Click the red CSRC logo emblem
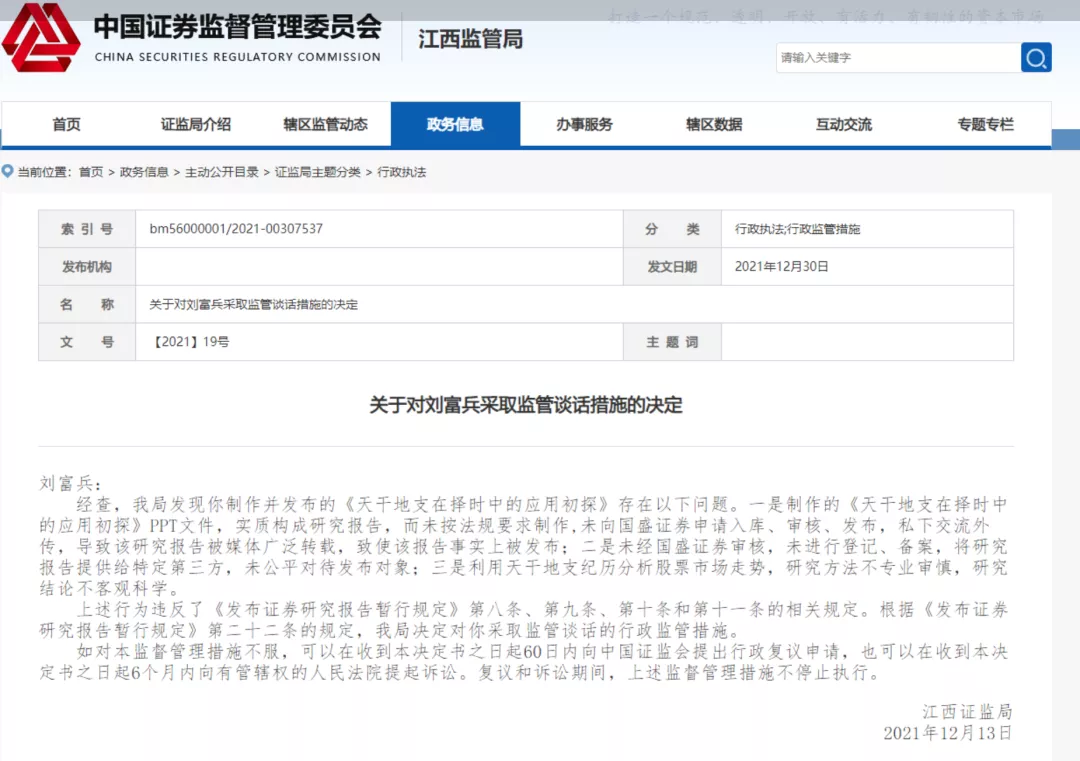Viewport: 1080px width, 761px height. click(x=42, y=37)
